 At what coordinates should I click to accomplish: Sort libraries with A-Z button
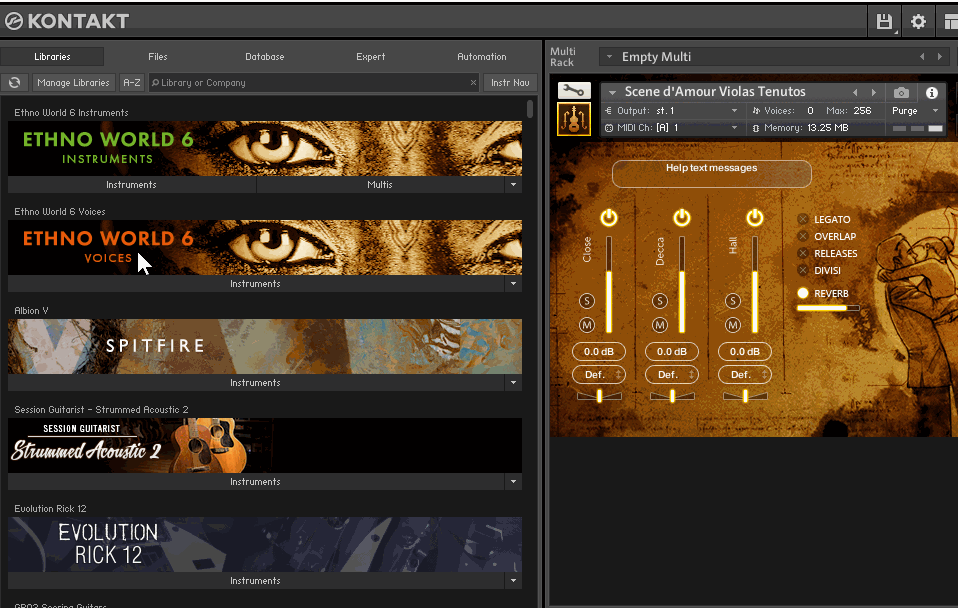click(132, 82)
